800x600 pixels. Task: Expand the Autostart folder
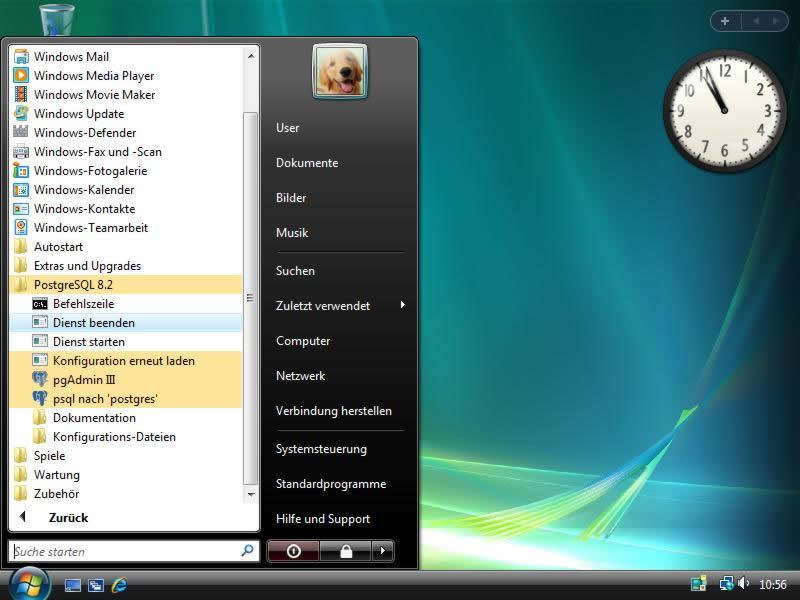pos(126,247)
